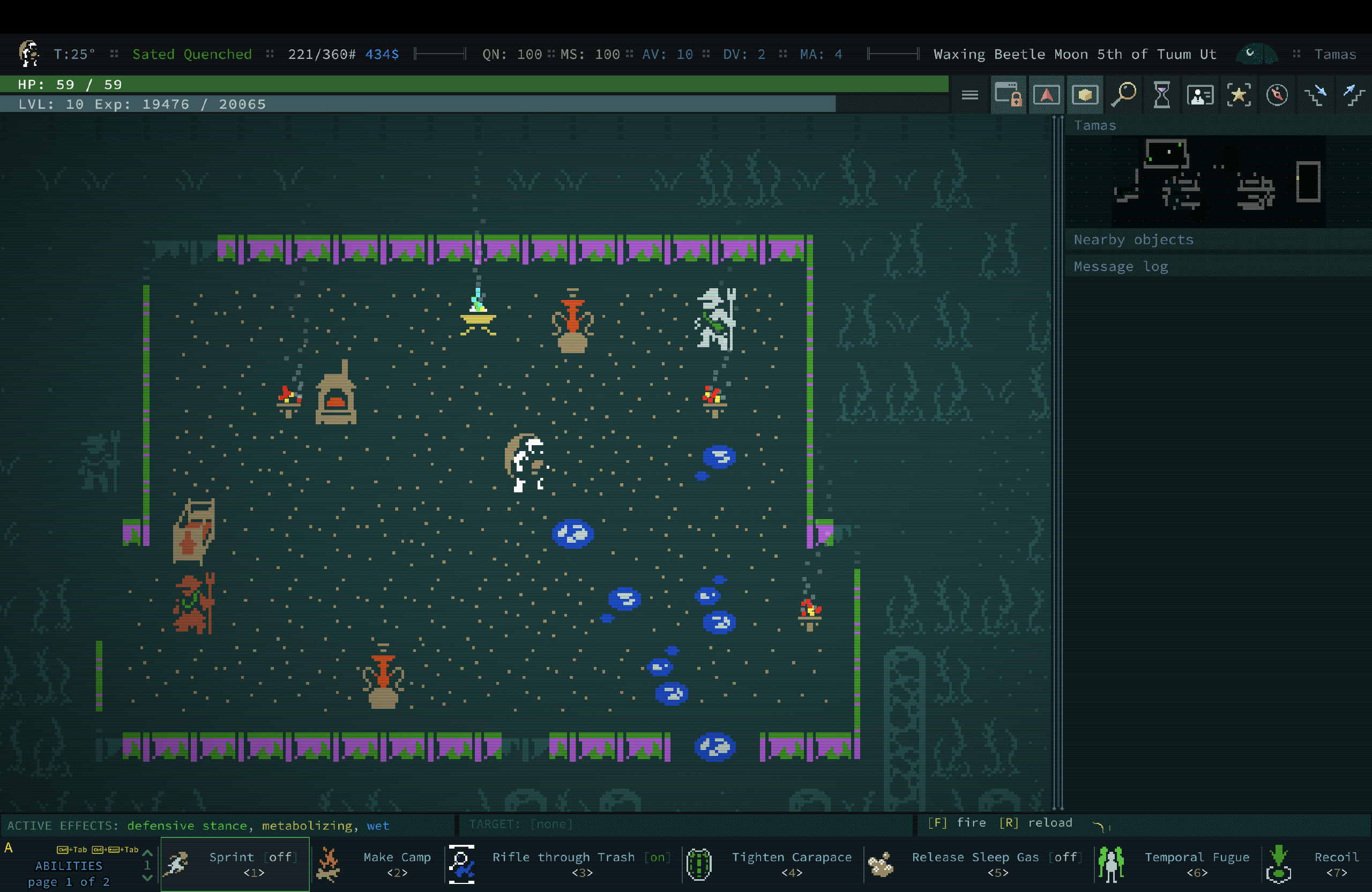Open the inventory cube icon
This screenshot has width=1372, height=892.
pos(1085,94)
